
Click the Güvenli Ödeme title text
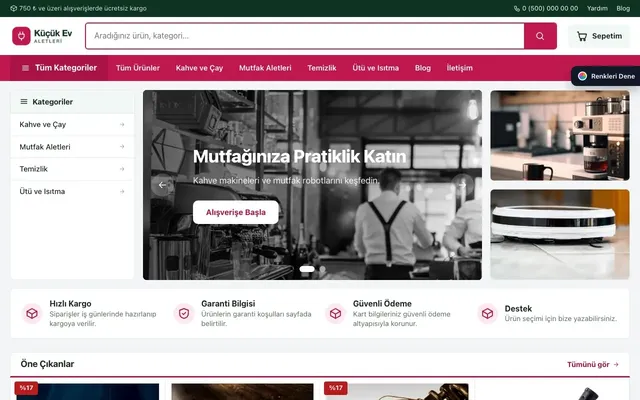click(382, 304)
